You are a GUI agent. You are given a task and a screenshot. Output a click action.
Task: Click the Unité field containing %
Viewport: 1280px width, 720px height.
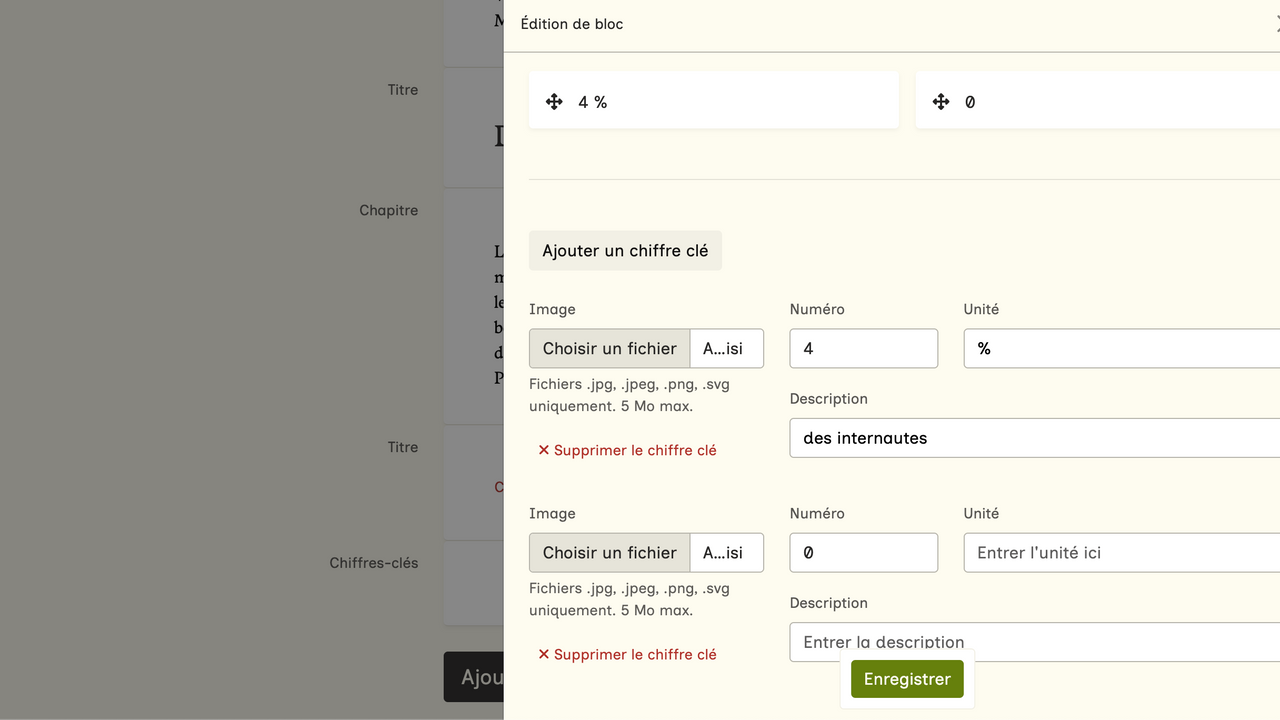(x=1120, y=349)
